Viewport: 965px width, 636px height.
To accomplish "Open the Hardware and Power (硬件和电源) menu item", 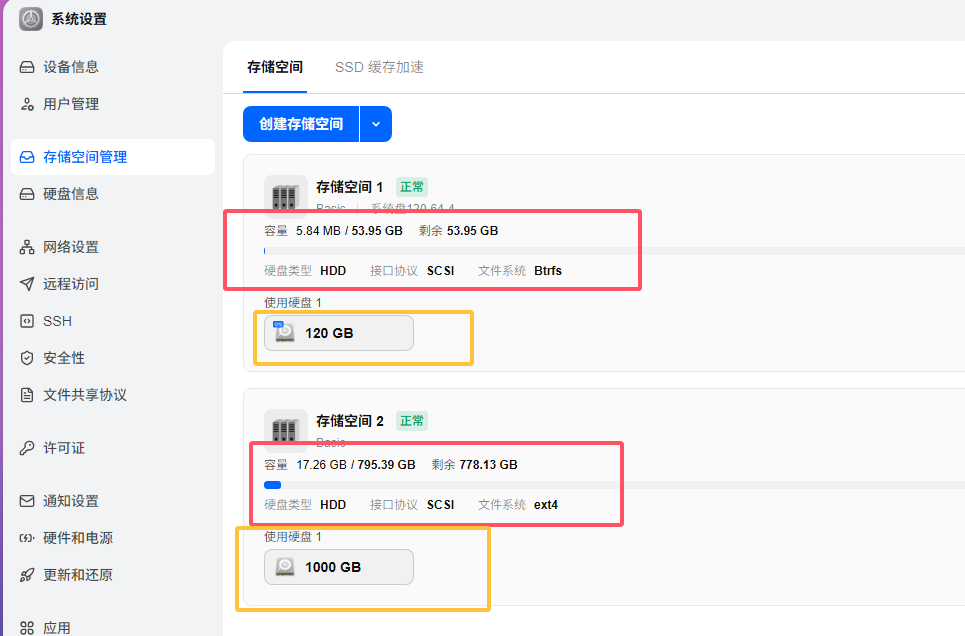I will (x=113, y=537).
